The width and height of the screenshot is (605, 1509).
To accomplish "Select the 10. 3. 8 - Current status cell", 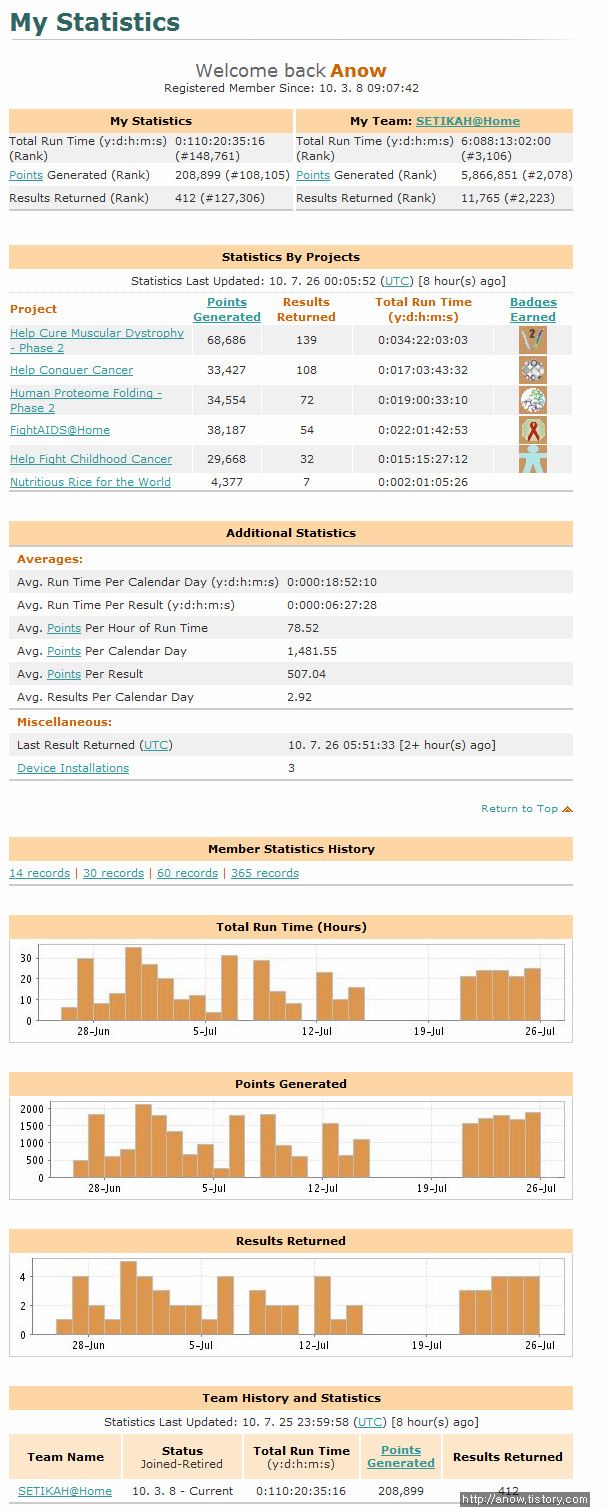I will [x=183, y=1491].
